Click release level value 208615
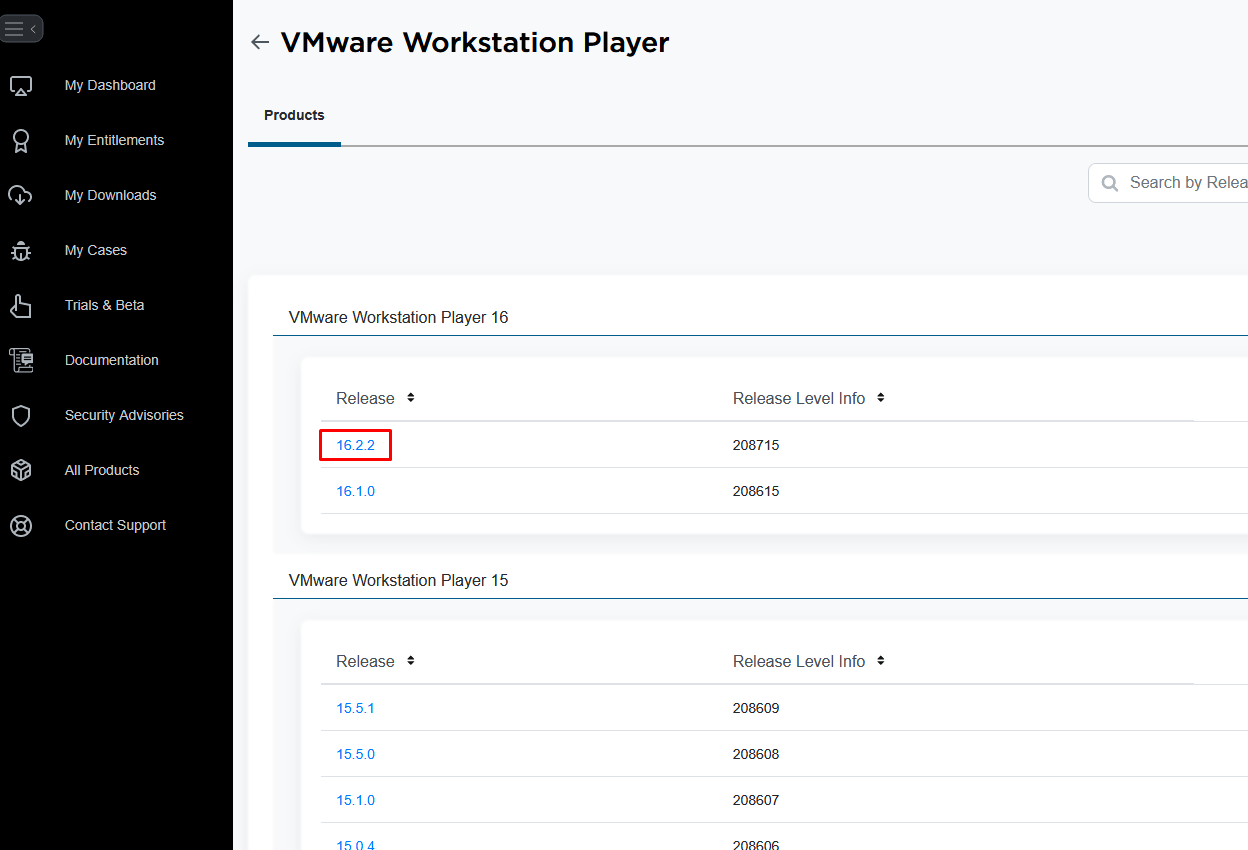The width and height of the screenshot is (1248, 850). tap(756, 492)
